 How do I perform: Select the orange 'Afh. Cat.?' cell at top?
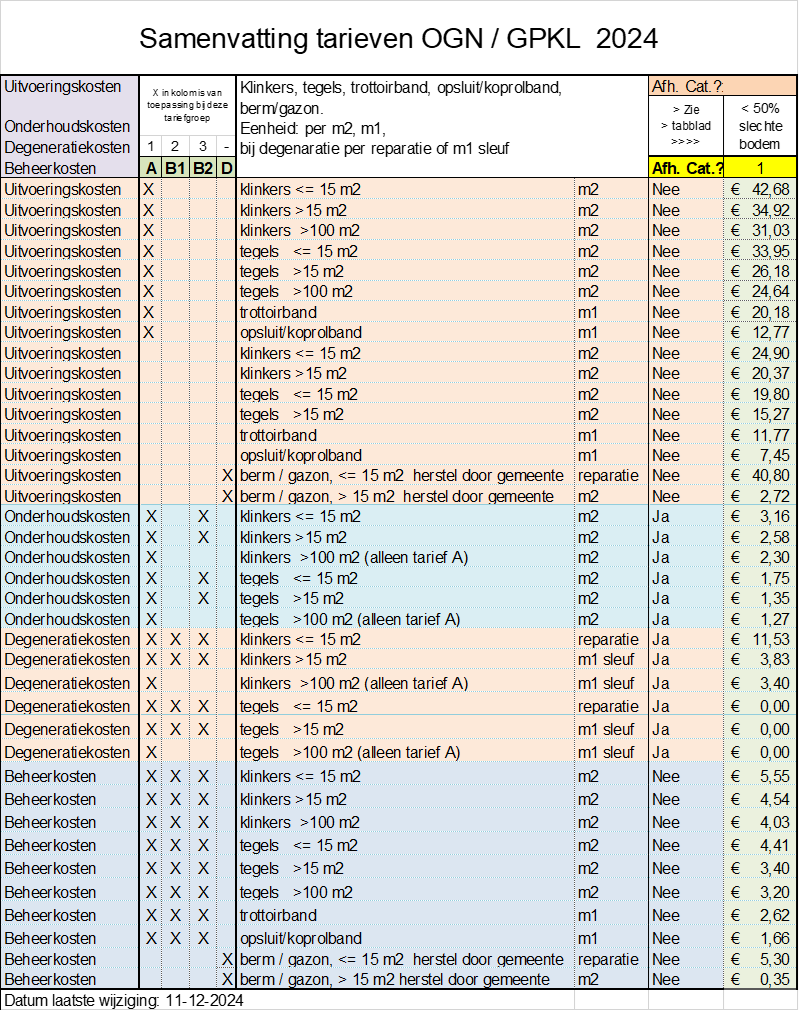click(722, 86)
